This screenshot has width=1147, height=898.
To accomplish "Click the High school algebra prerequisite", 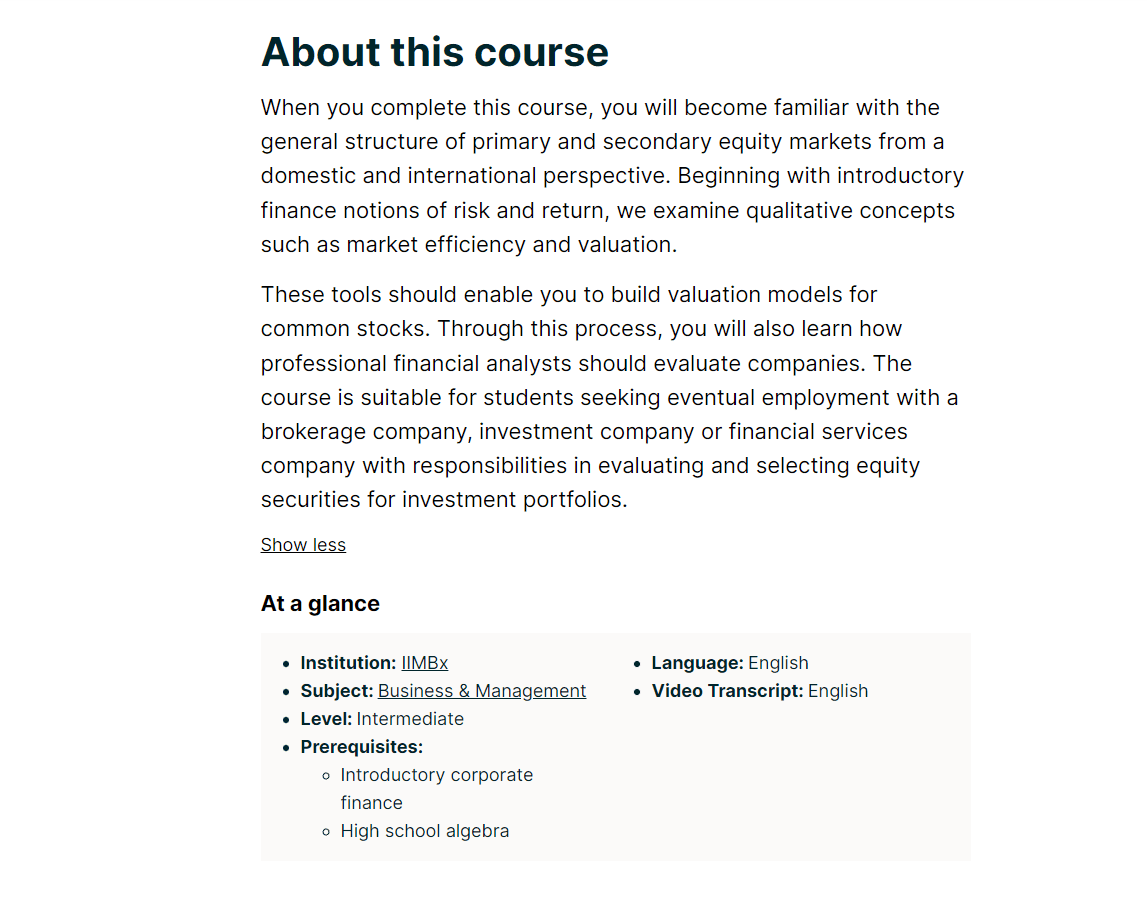I will click(425, 831).
